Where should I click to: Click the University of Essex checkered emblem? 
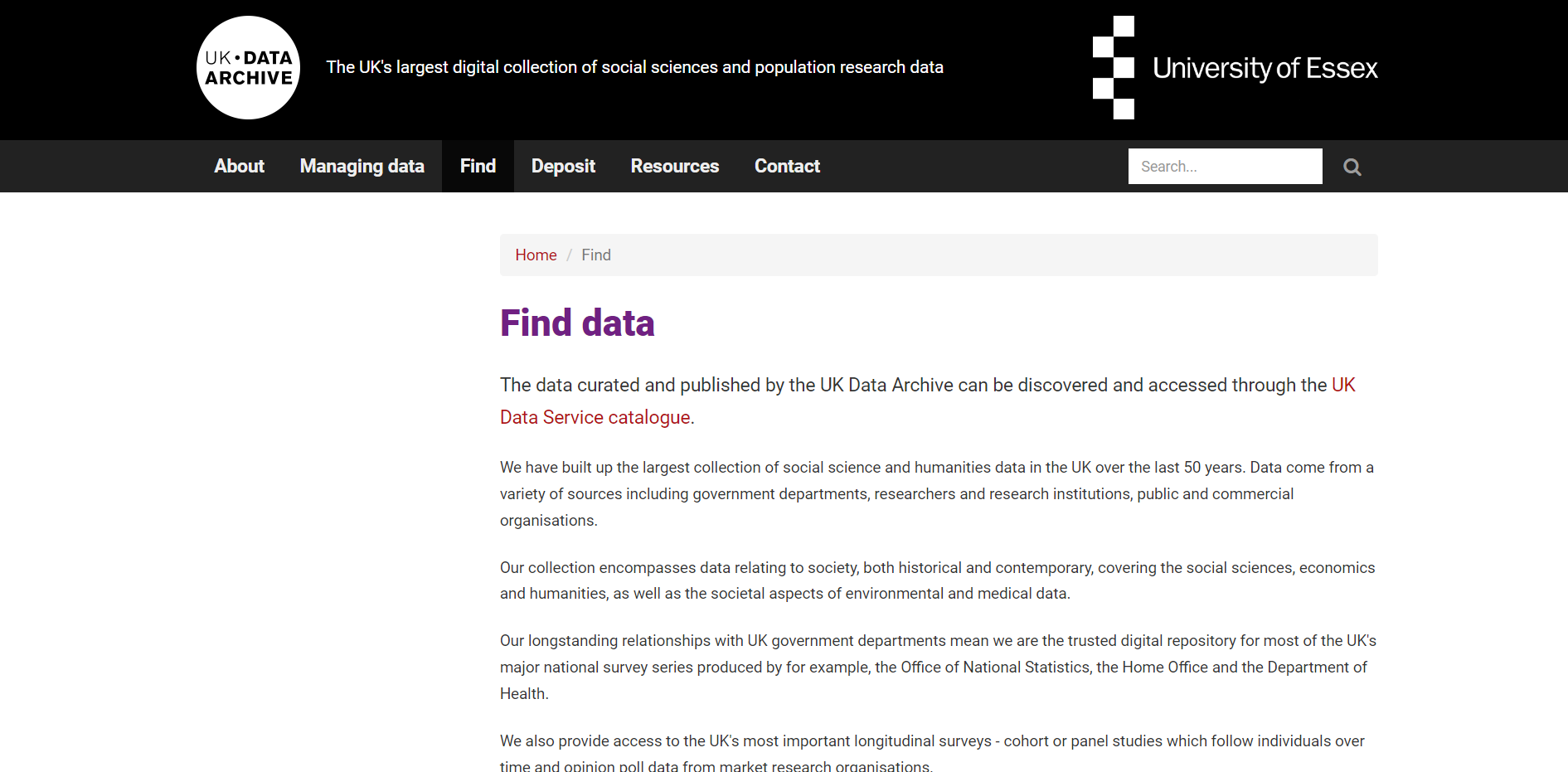[1113, 68]
